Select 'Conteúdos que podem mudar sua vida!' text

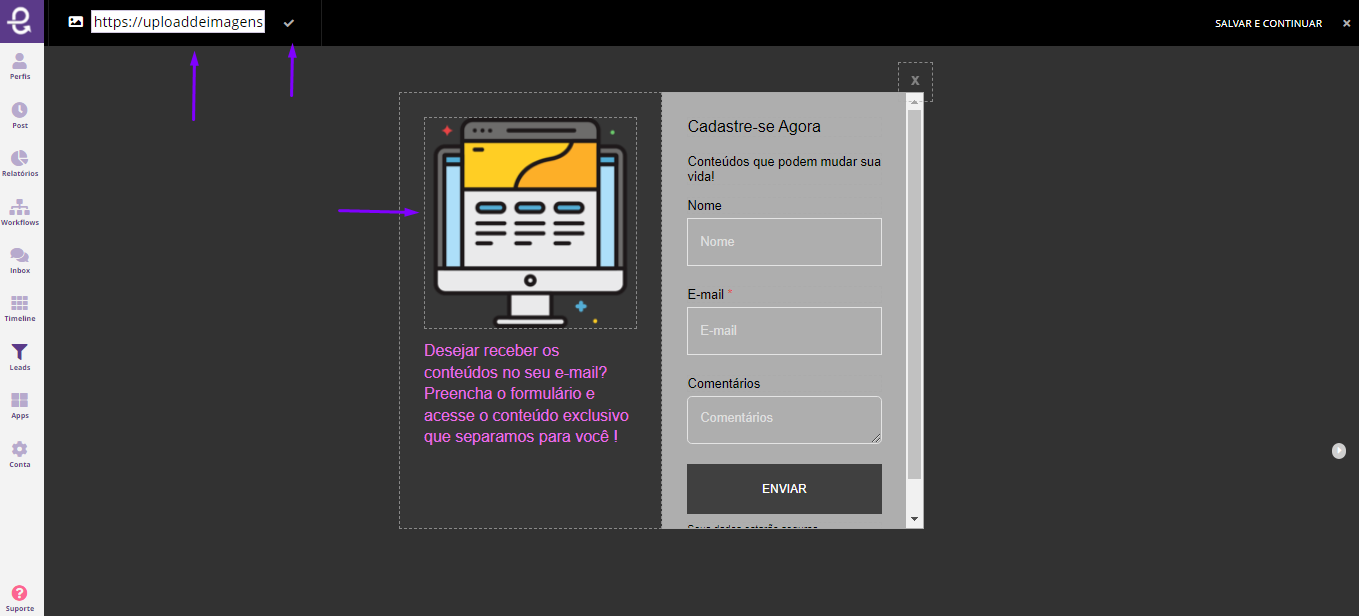click(x=785, y=169)
